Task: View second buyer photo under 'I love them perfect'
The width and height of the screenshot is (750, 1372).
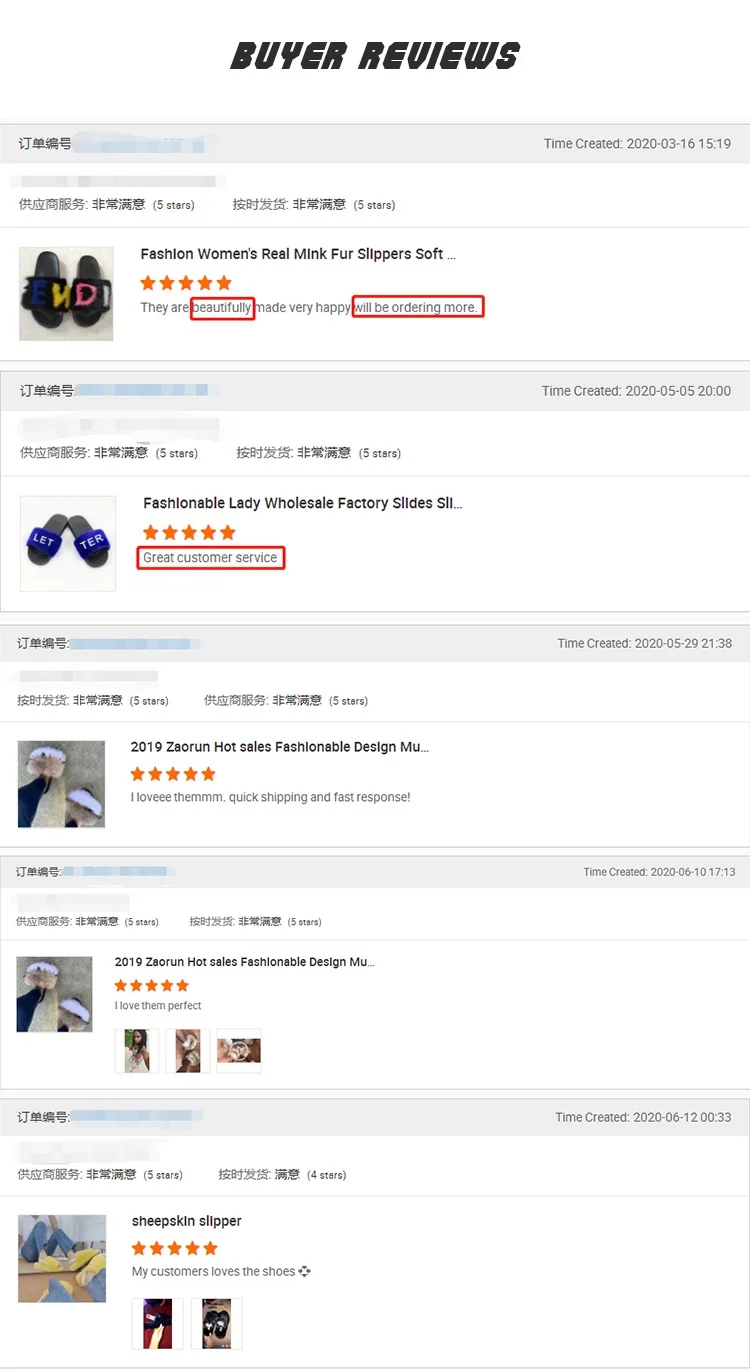Action: tap(188, 1051)
